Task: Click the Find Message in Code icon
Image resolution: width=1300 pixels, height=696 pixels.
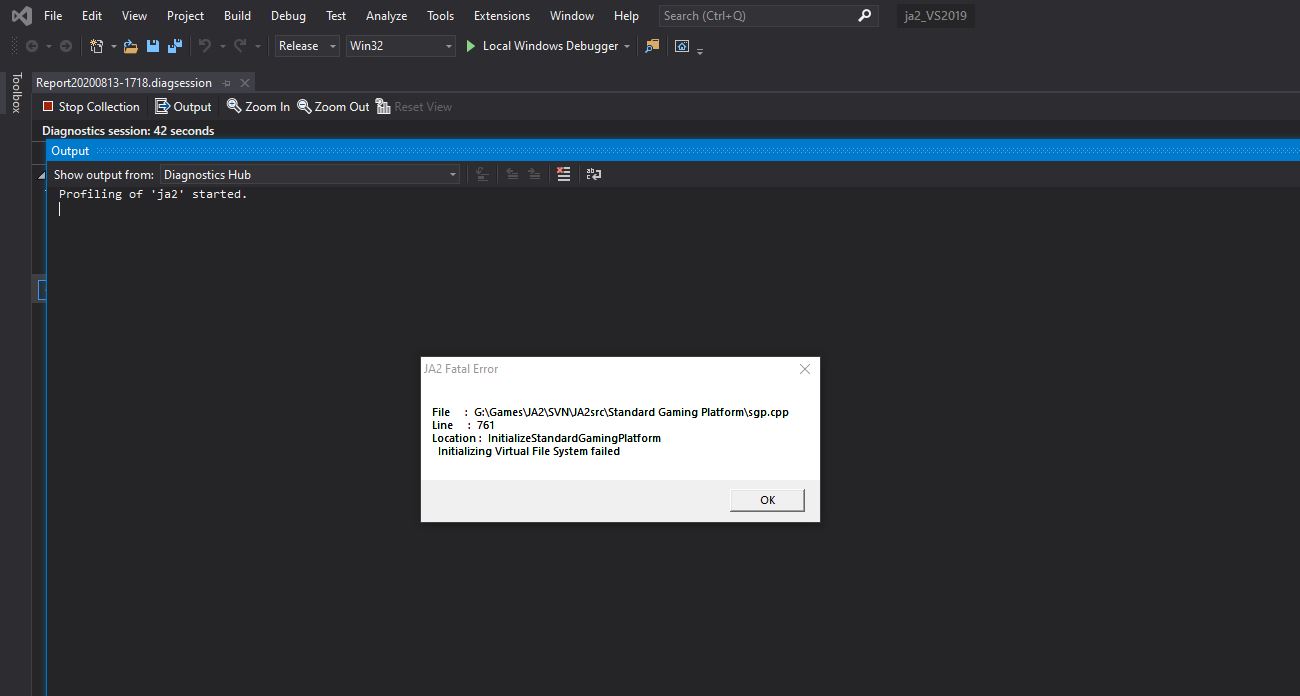Action: click(x=482, y=174)
